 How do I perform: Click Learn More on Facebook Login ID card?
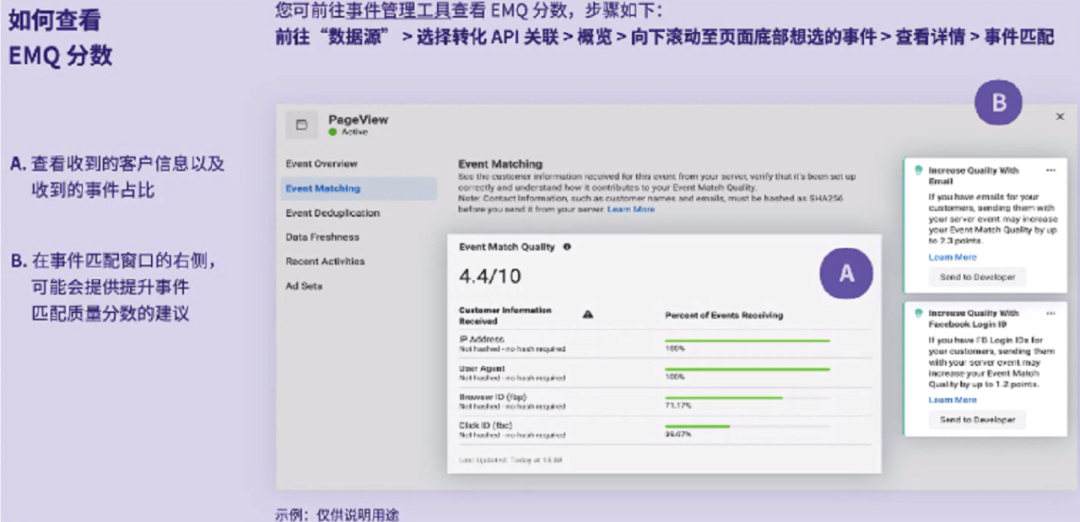click(952, 399)
